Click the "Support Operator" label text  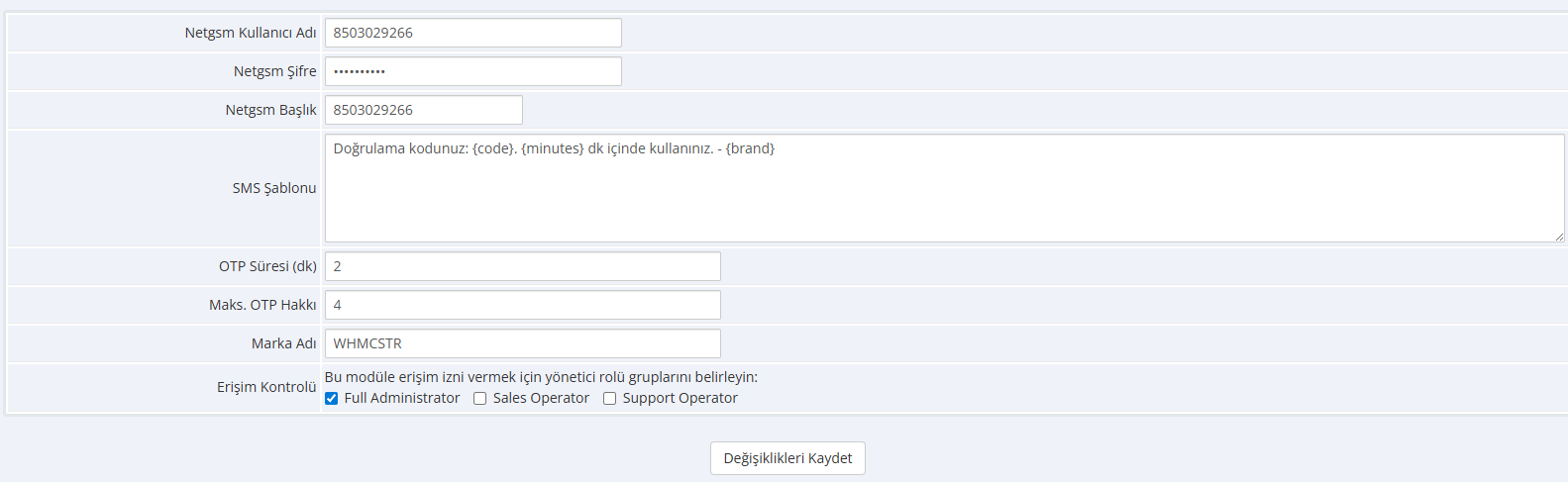coord(680,398)
